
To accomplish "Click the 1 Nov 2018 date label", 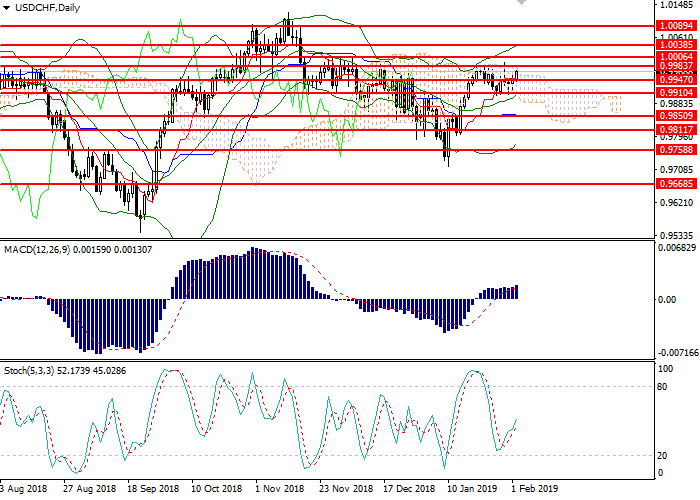I will point(280,488).
